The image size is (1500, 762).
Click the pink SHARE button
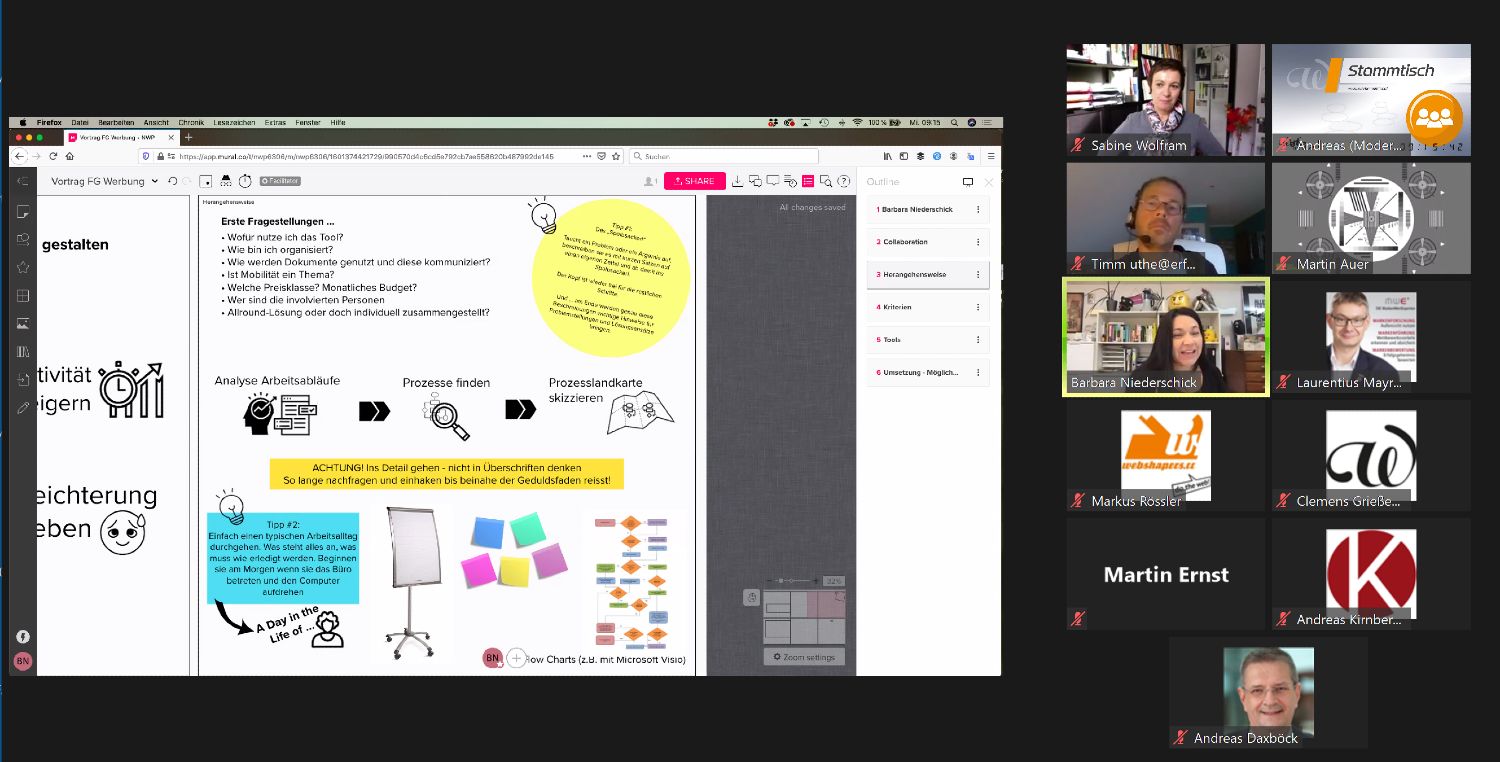tap(696, 181)
